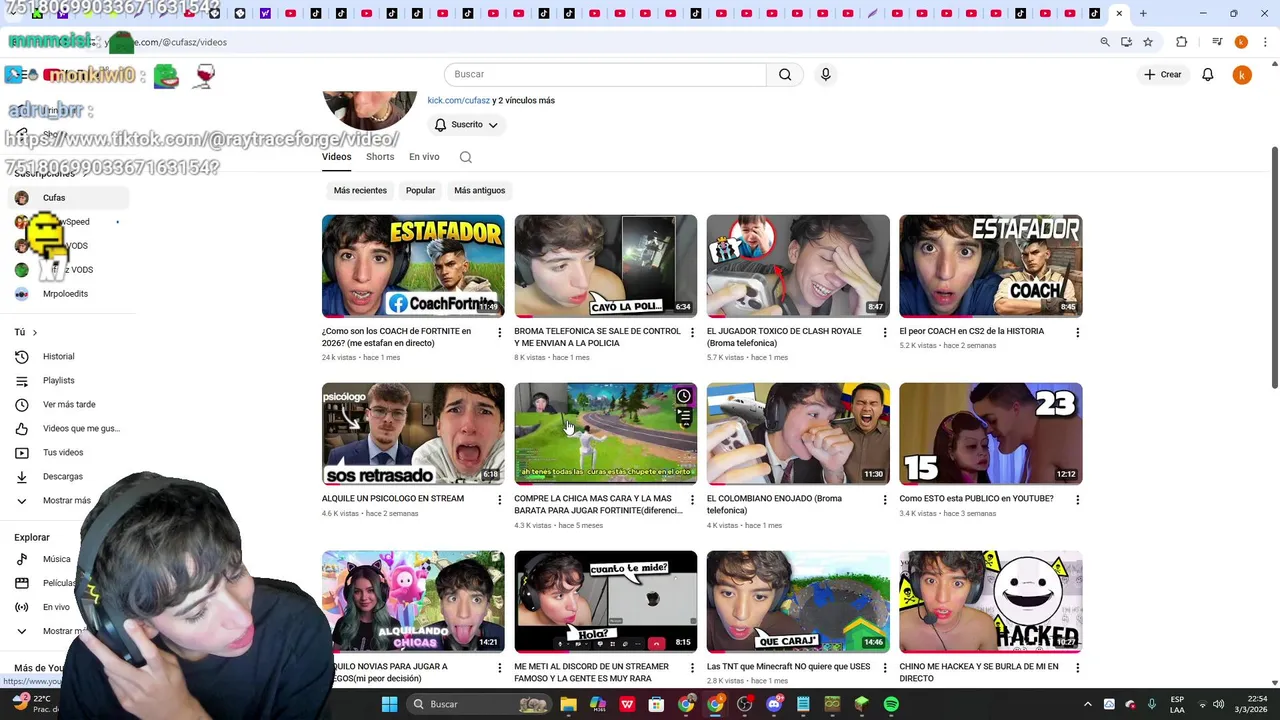Open the Windows Start menu

389,704
